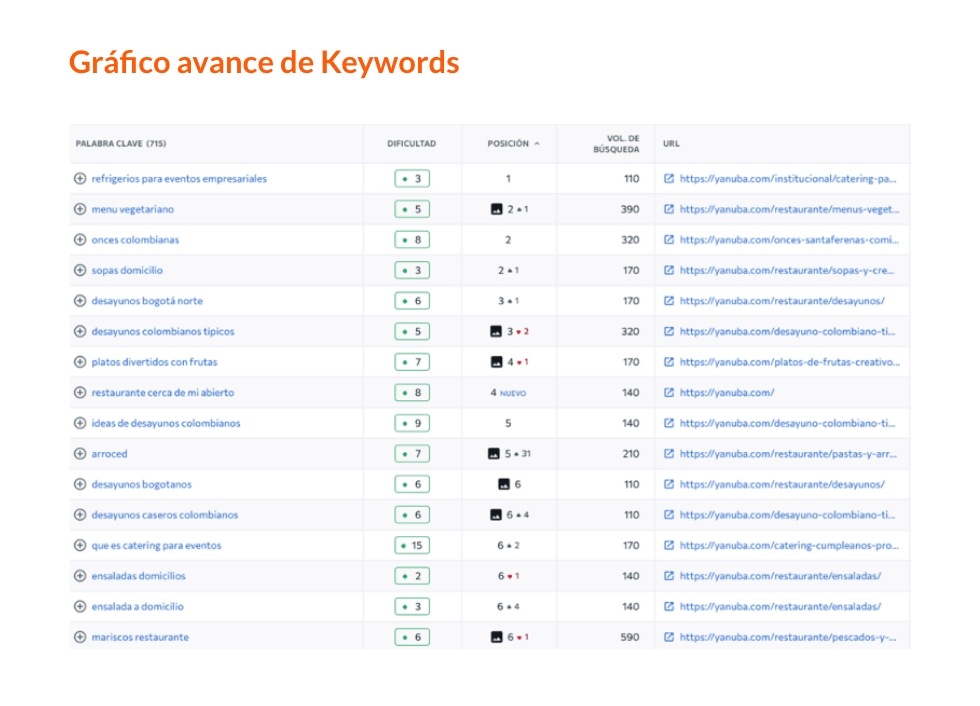The width and height of the screenshot is (980, 706).
Task: Expand the 'desayunos bogotá norte' row plus icon
Action: (x=80, y=301)
